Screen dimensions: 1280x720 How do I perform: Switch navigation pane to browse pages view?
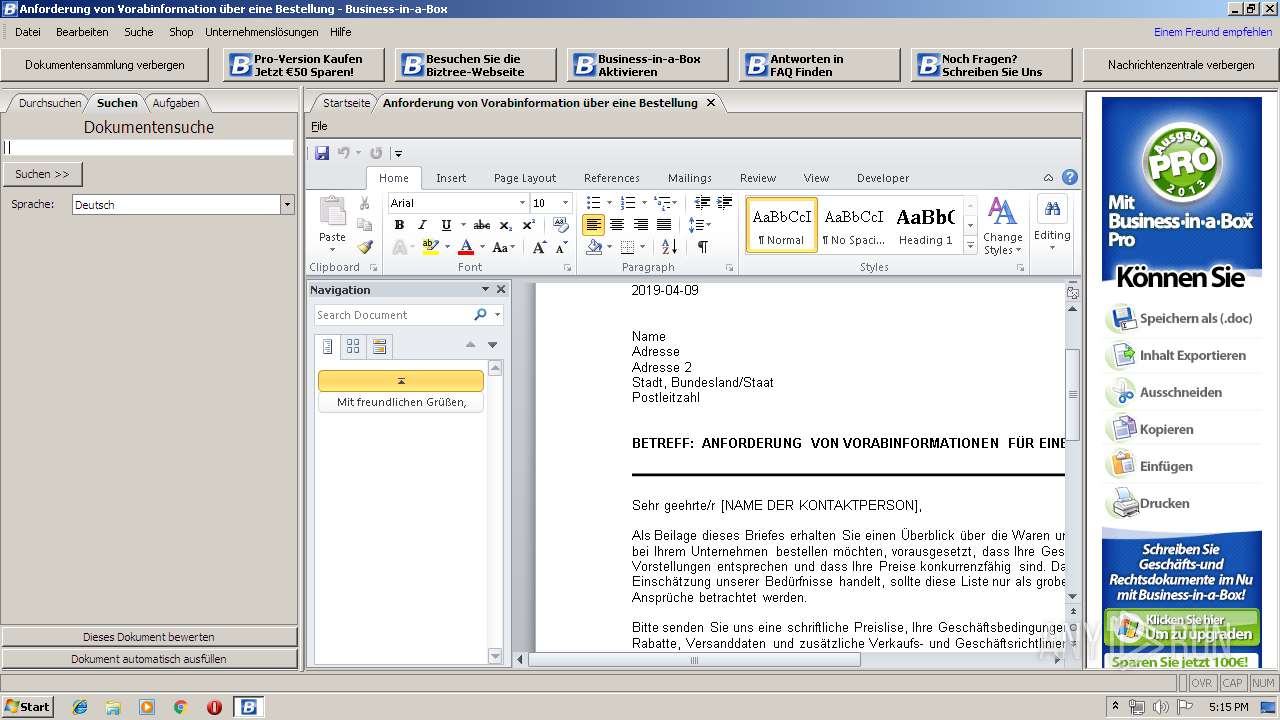353,346
